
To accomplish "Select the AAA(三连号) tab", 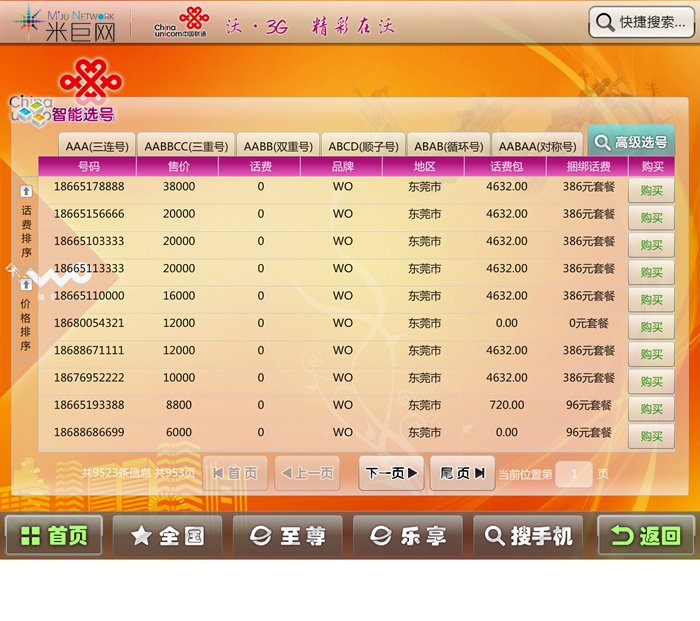I will 96,146.
